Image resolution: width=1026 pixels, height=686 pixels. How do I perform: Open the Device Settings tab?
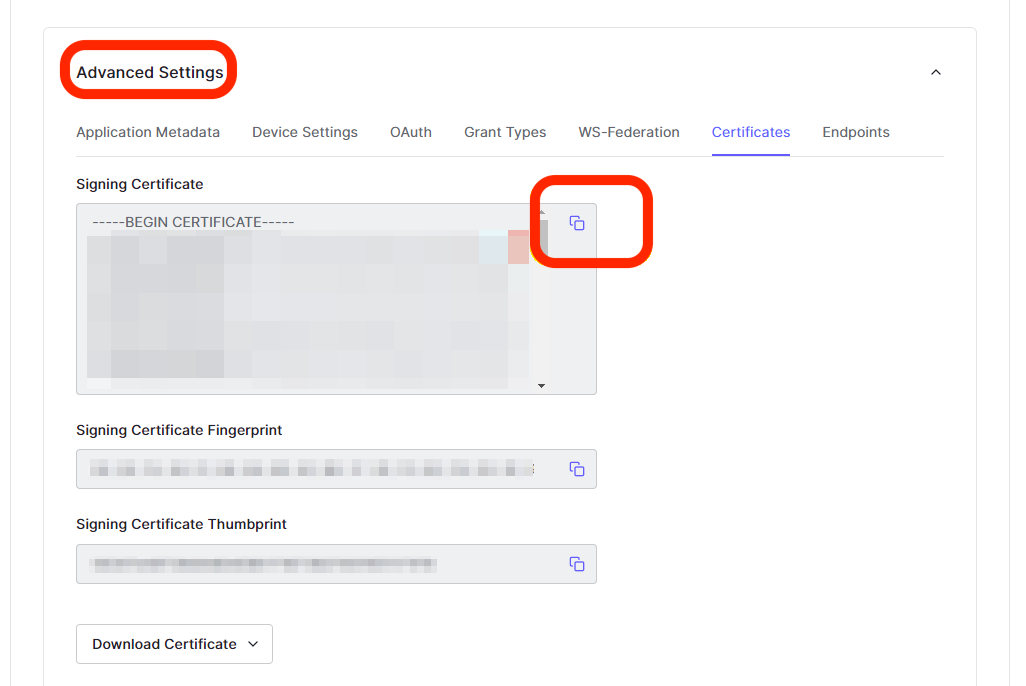pyautogui.click(x=305, y=132)
